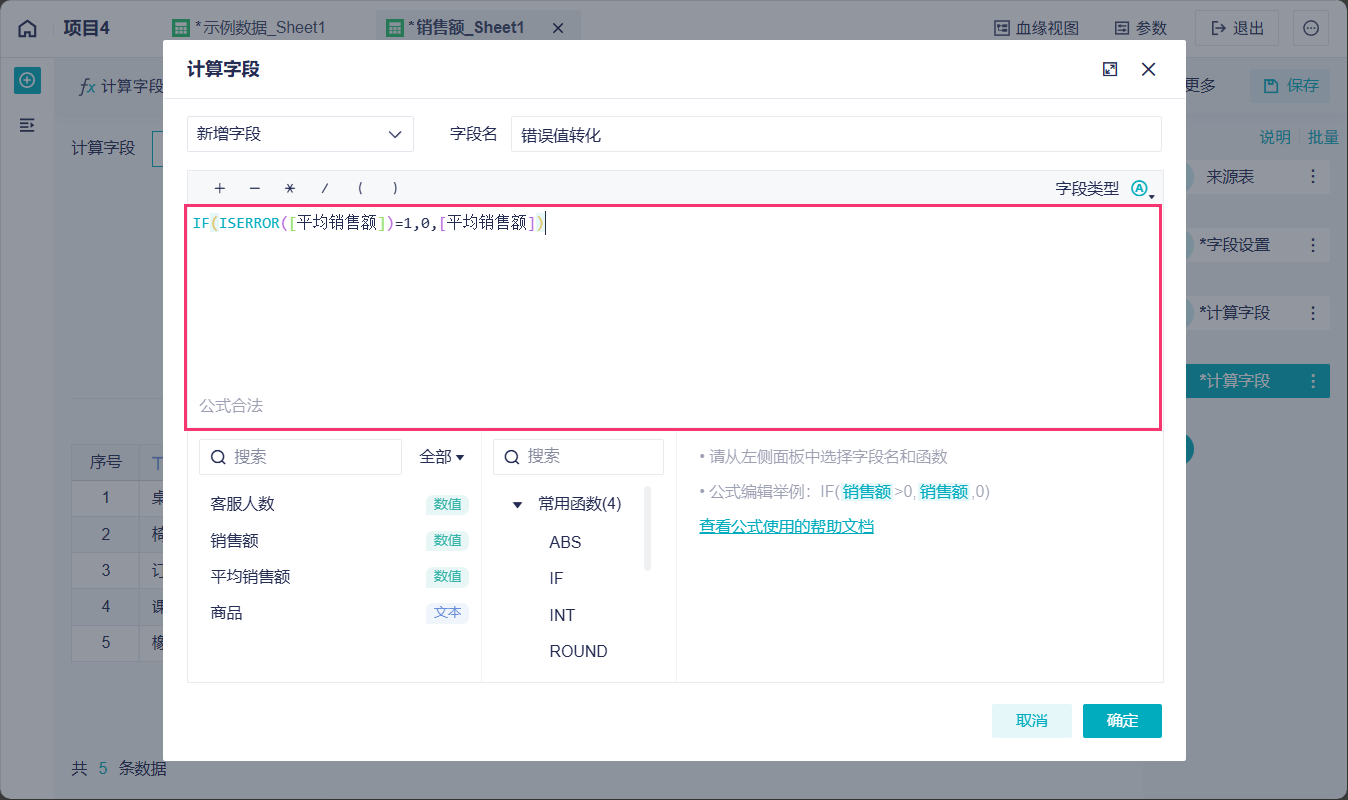Click the 退出 exit button

tap(1237, 28)
